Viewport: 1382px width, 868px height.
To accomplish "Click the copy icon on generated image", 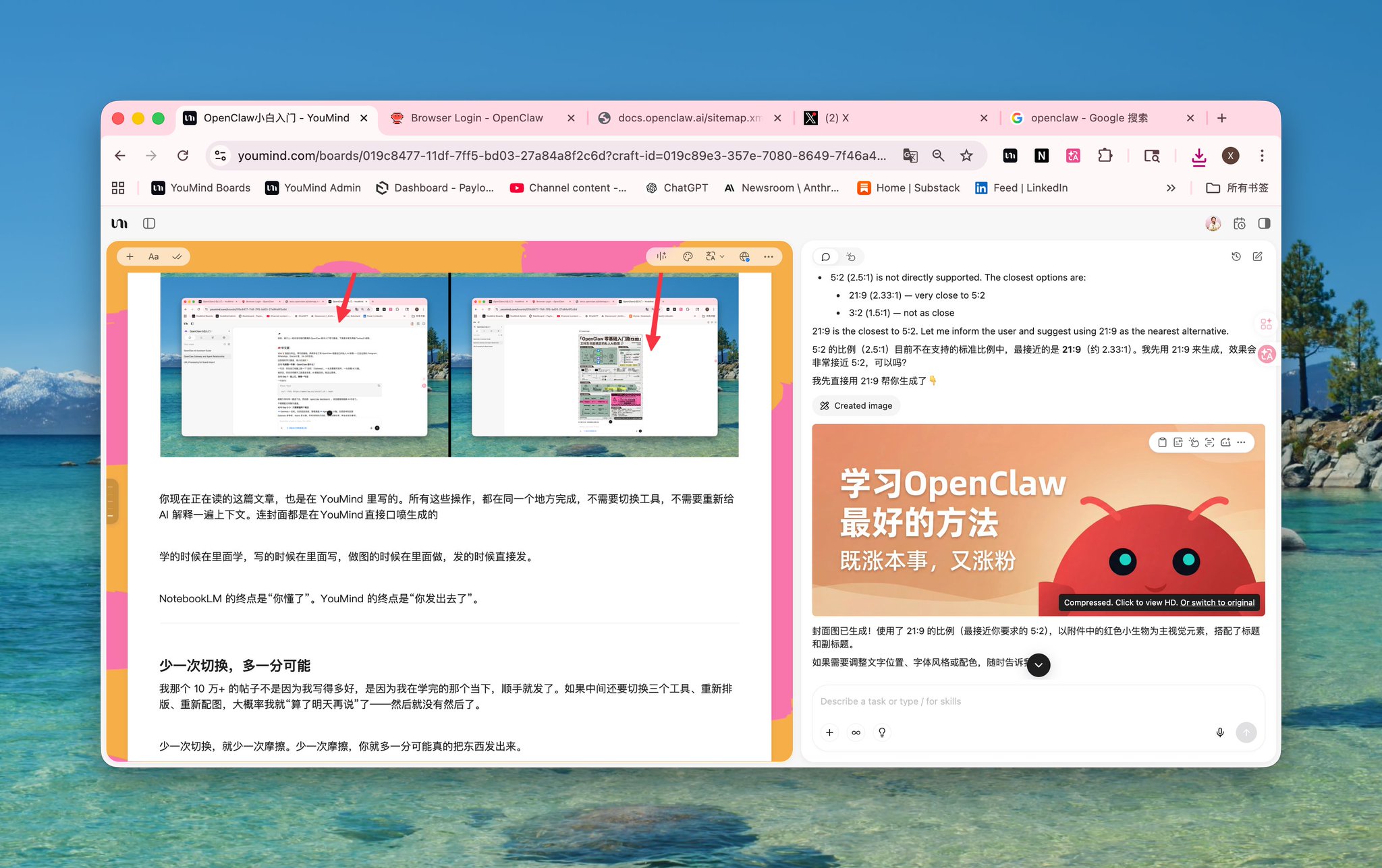I will pyautogui.click(x=1162, y=442).
